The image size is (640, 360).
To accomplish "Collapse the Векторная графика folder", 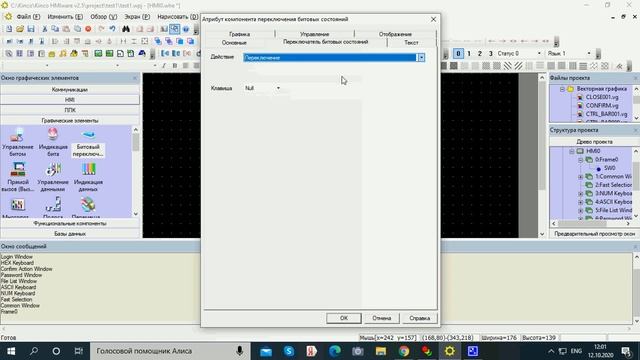I will point(562,89).
